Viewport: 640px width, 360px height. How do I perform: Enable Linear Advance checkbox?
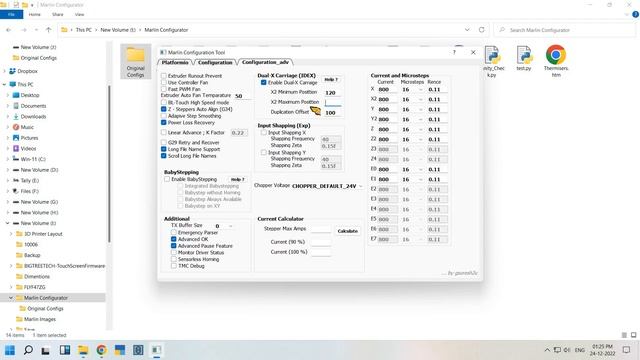coord(164,133)
